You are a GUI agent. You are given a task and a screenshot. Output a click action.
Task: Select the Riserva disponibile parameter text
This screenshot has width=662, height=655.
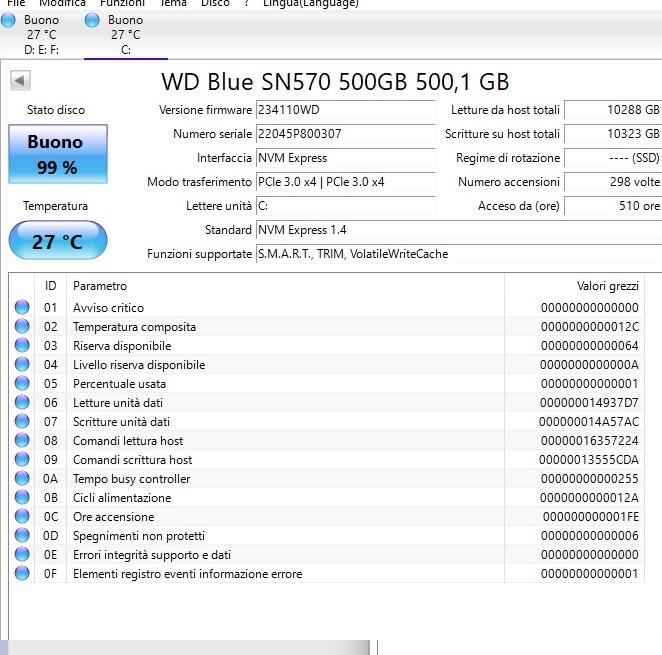(122, 346)
